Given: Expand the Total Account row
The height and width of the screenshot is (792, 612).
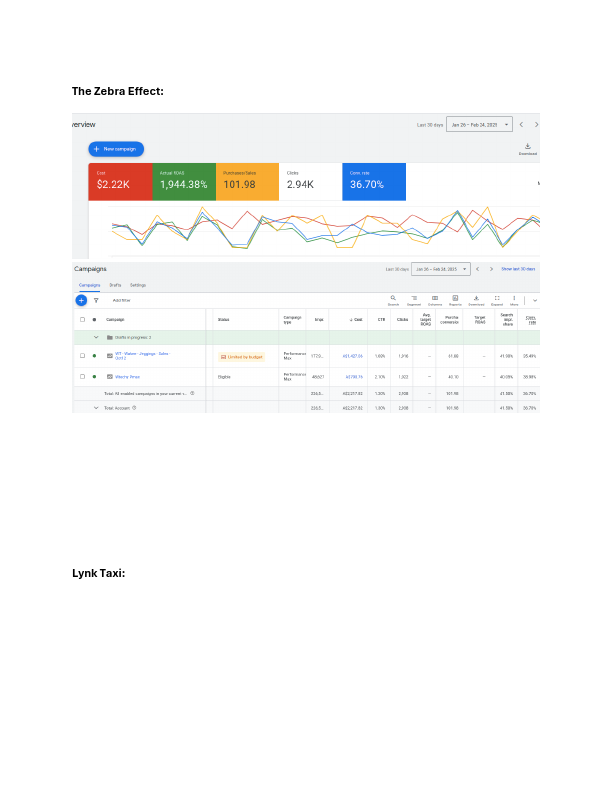Looking at the screenshot, I should pyautogui.click(x=96, y=408).
